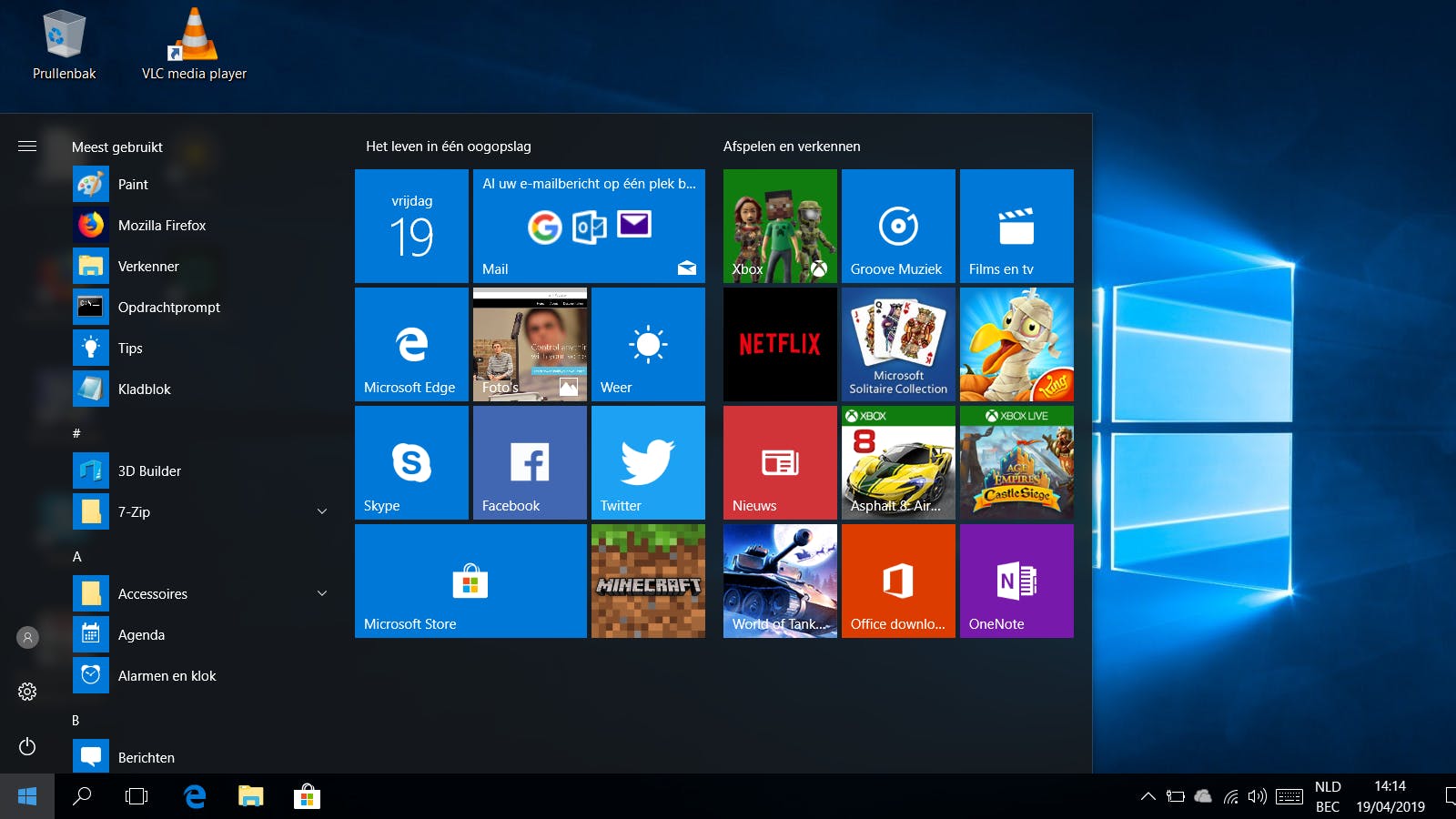Click the 'Meest gebruikt' heading
Screen dimensions: 1456x819
[117, 147]
